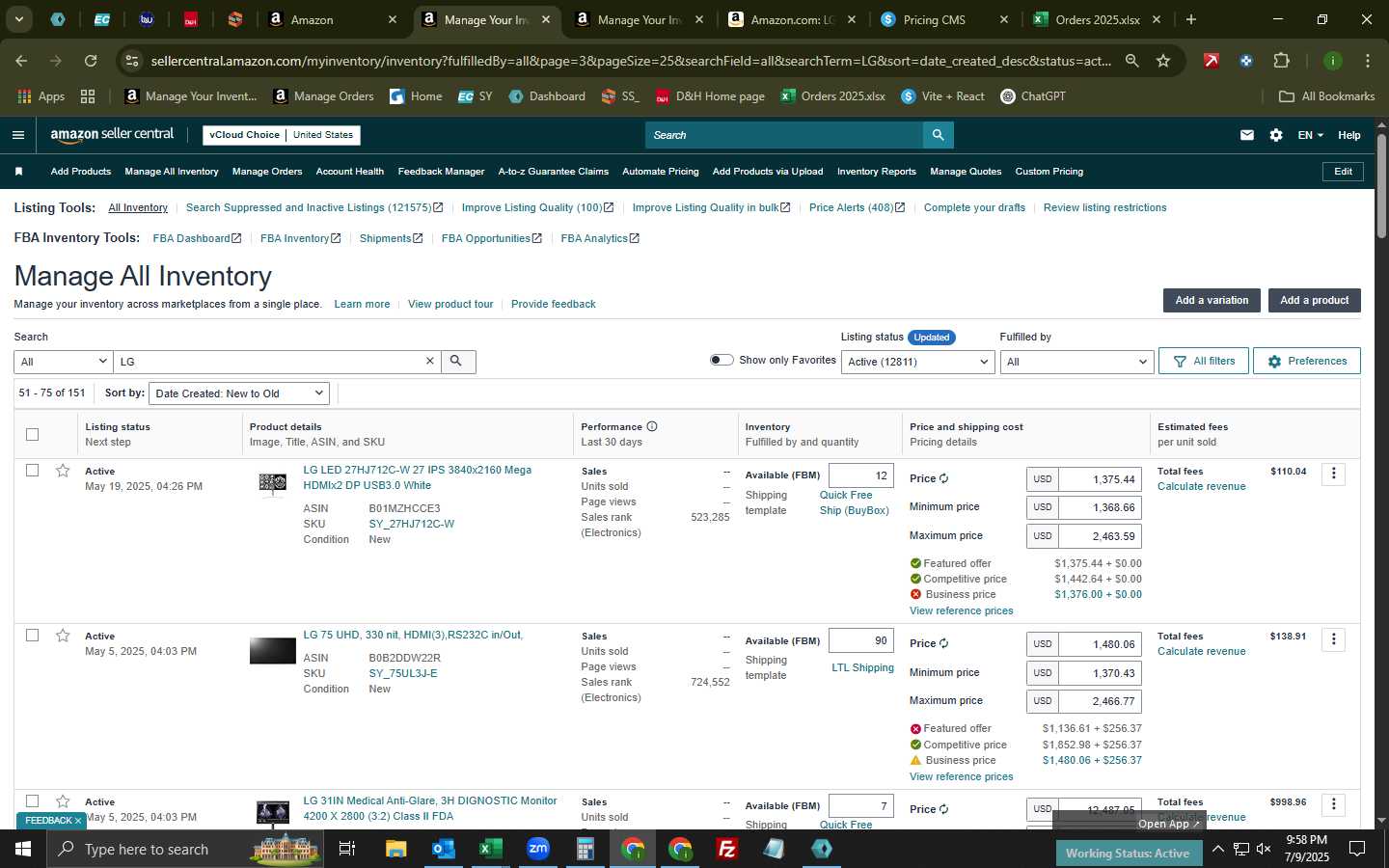Open Price Alerts (408) link
The image size is (1389, 868).
(857, 207)
